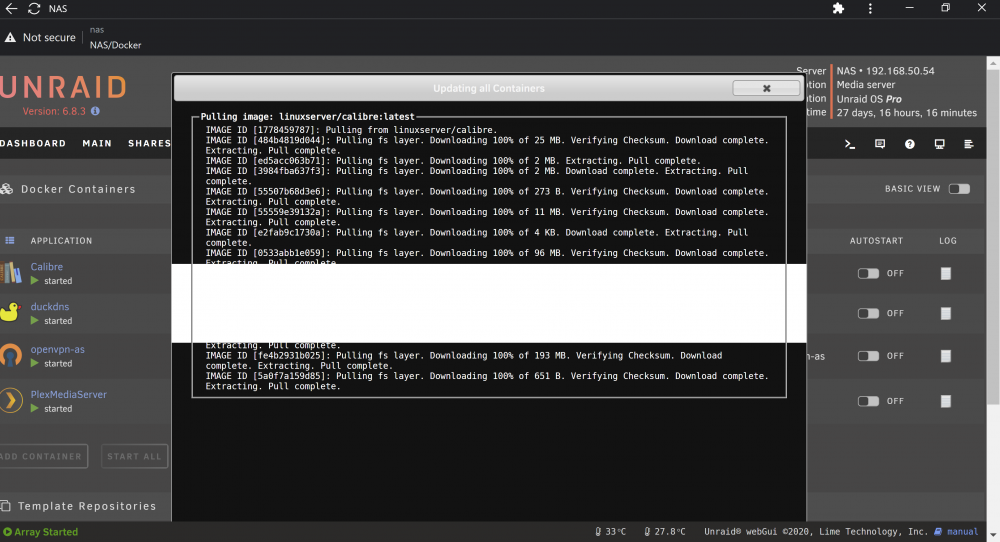Close the Updating all Containers dialog
This screenshot has width=1000, height=542.
(x=767, y=88)
